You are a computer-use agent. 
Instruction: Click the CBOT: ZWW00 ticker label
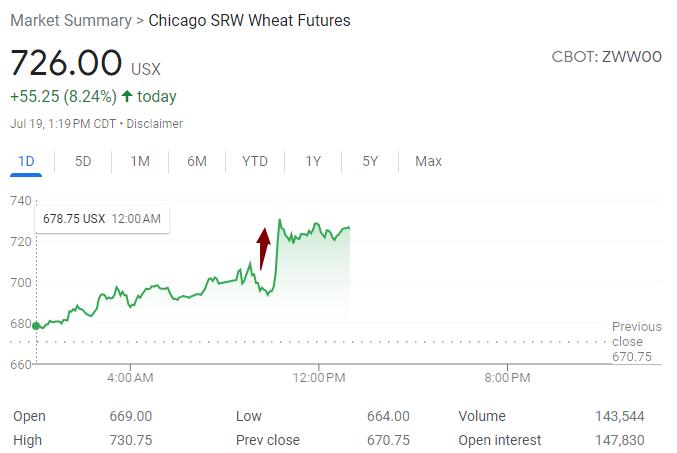point(607,58)
